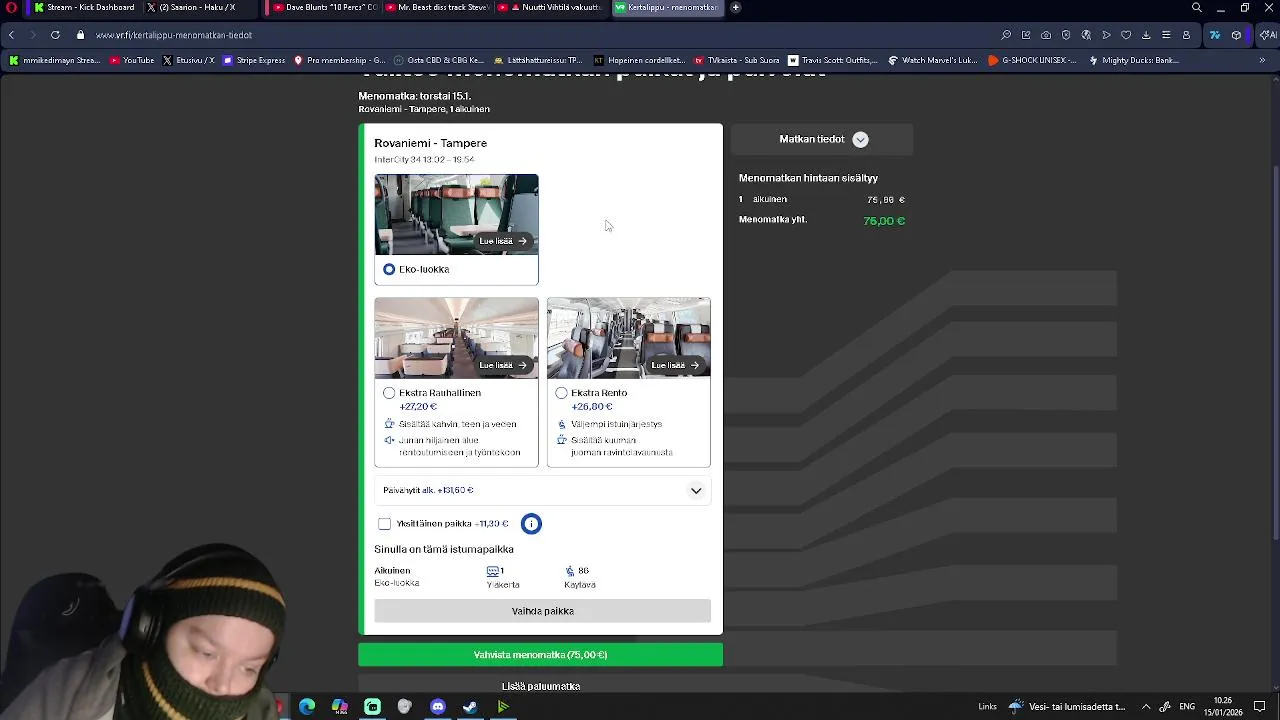The width and height of the screenshot is (1280, 720).
Task: Open Lue lisää on Ekstra Rauhallinen image
Action: pos(503,365)
